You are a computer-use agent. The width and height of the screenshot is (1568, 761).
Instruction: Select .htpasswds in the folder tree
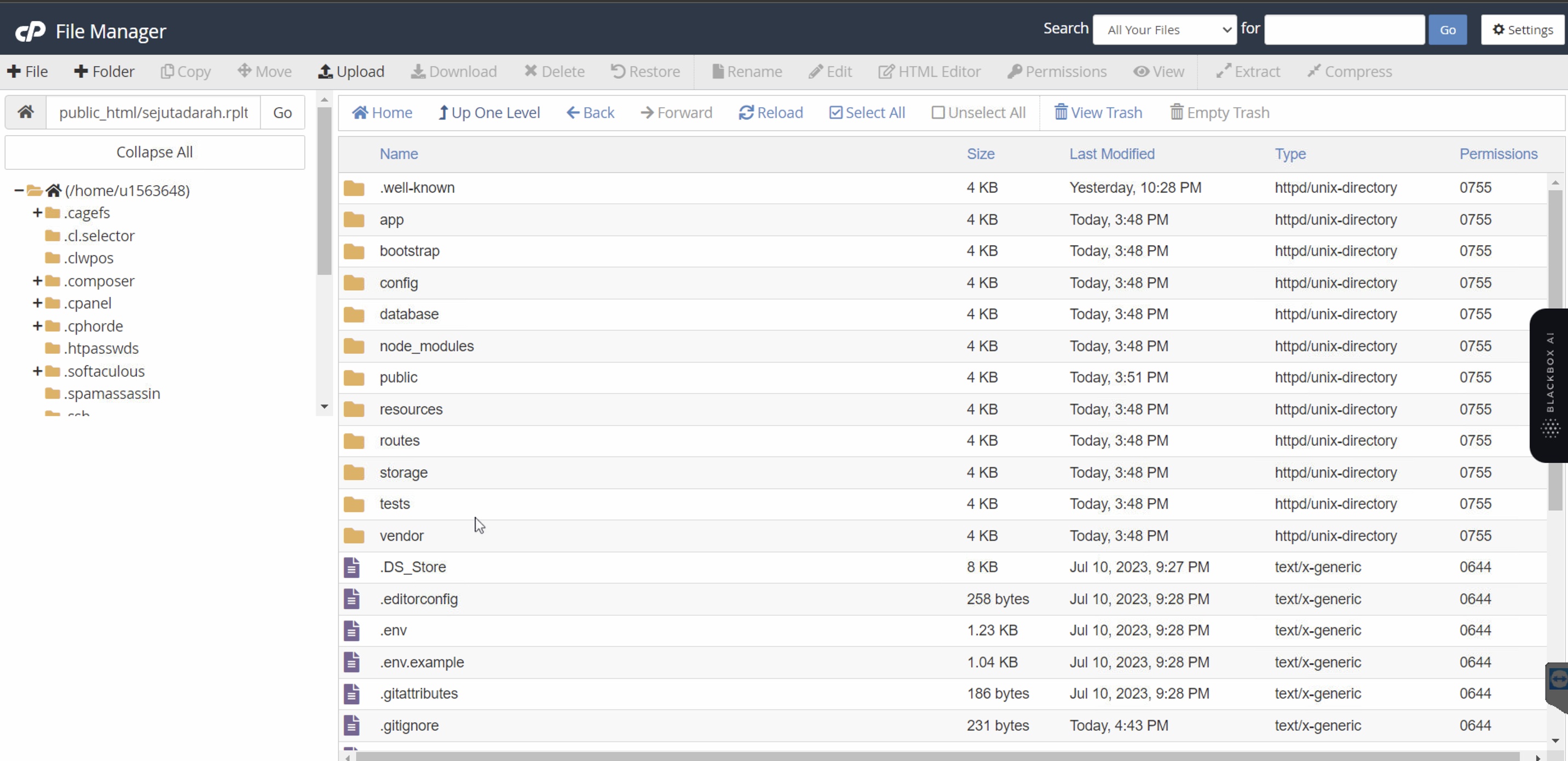[101, 348]
